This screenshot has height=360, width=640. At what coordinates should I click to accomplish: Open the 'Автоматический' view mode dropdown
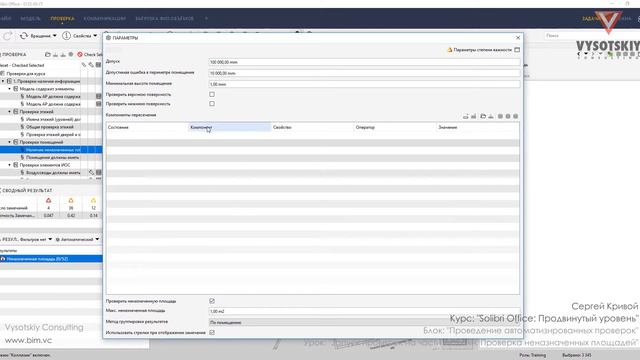78,239
